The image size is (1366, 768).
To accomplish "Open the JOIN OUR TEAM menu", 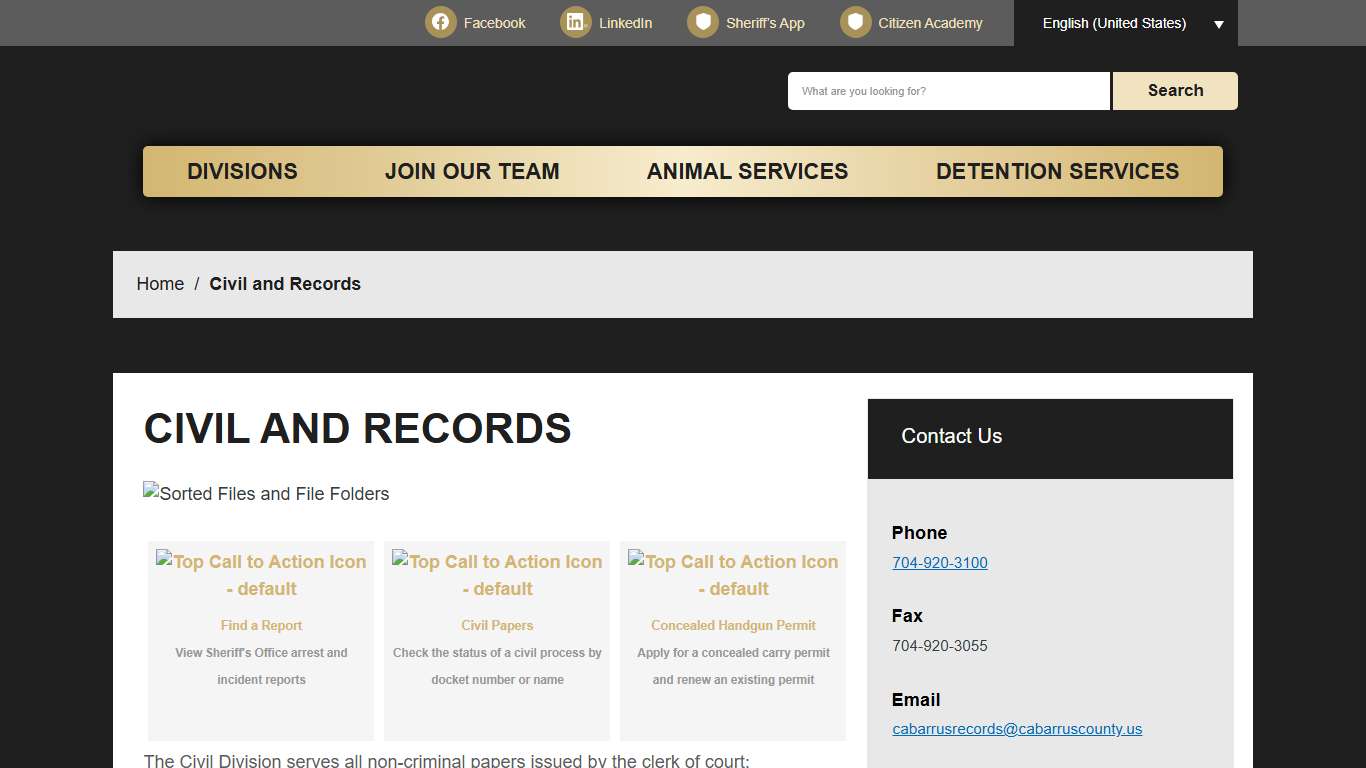I will click(x=471, y=171).
